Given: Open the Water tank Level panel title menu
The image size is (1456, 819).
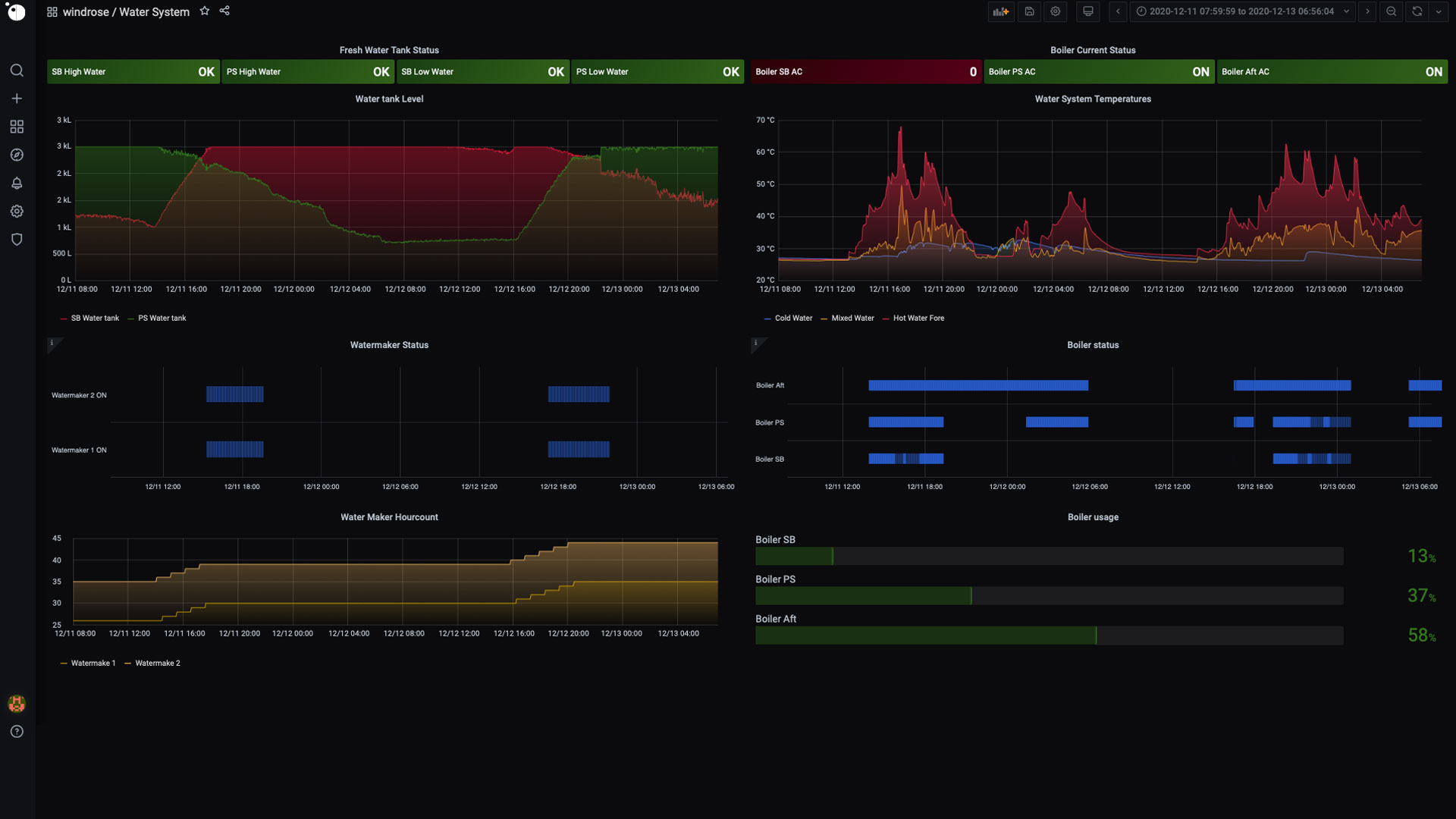Looking at the screenshot, I should pyautogui.click(x=389, y=99).
